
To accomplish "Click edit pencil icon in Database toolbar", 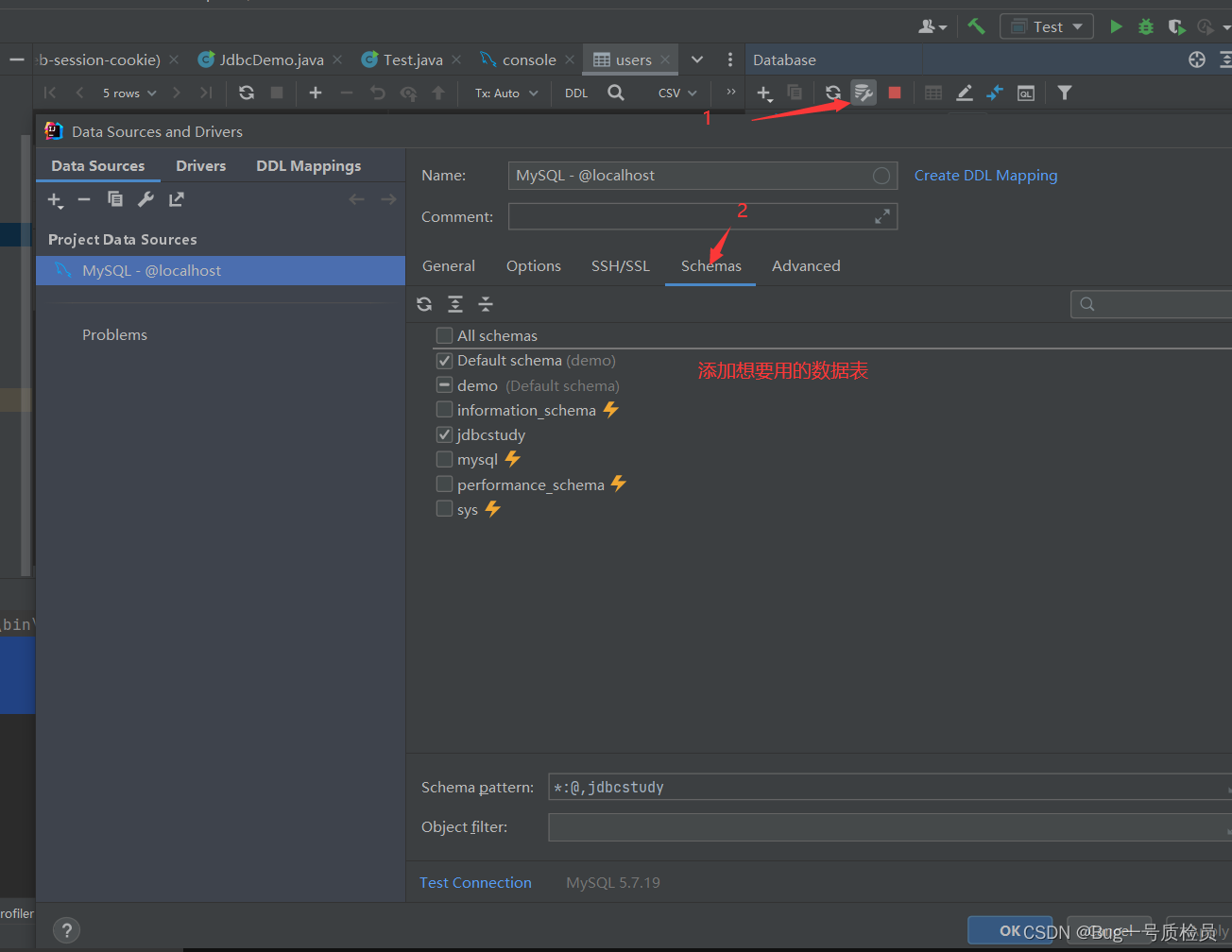I will tap(964, 93).
